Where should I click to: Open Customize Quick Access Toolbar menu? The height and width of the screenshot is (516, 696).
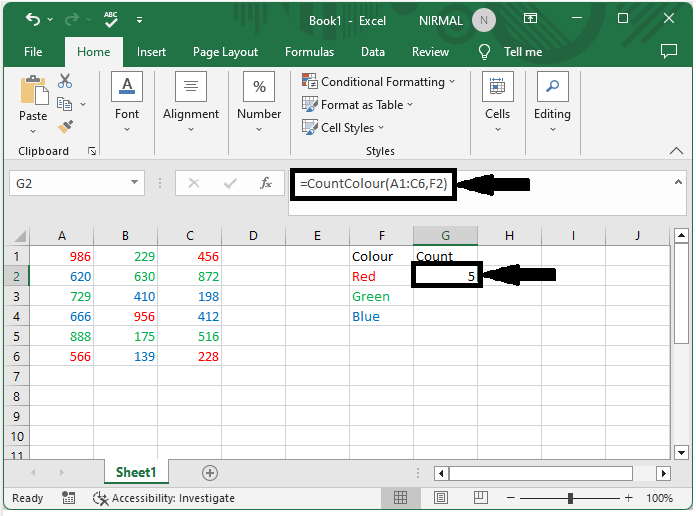(139, 20)
